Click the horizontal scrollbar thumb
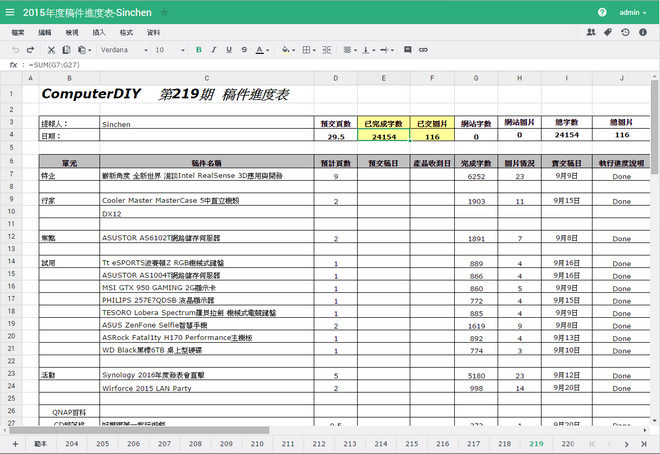 click(x=139, y=430)
